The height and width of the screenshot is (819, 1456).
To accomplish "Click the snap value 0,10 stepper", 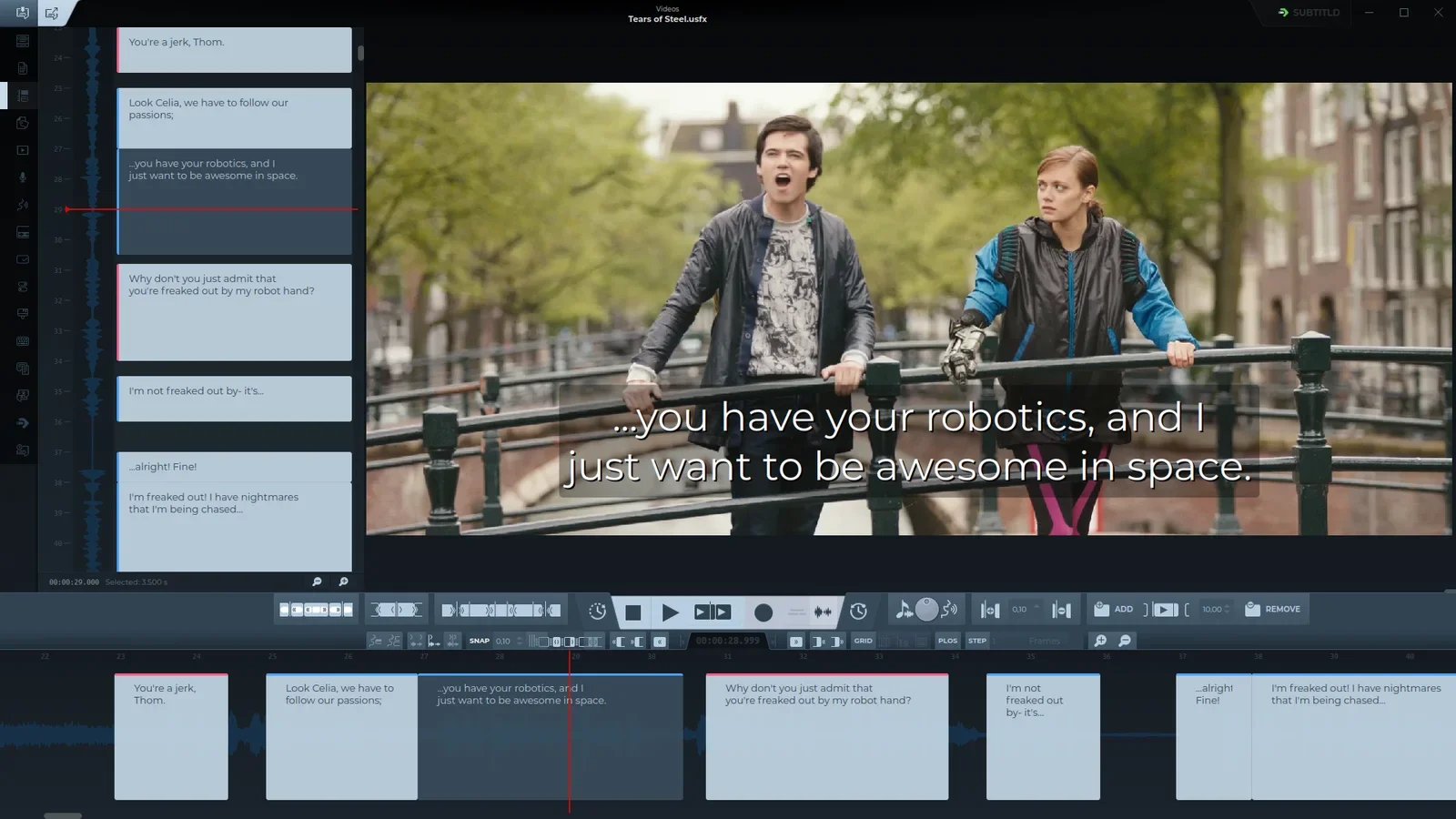I will click(x=520, y=641).
